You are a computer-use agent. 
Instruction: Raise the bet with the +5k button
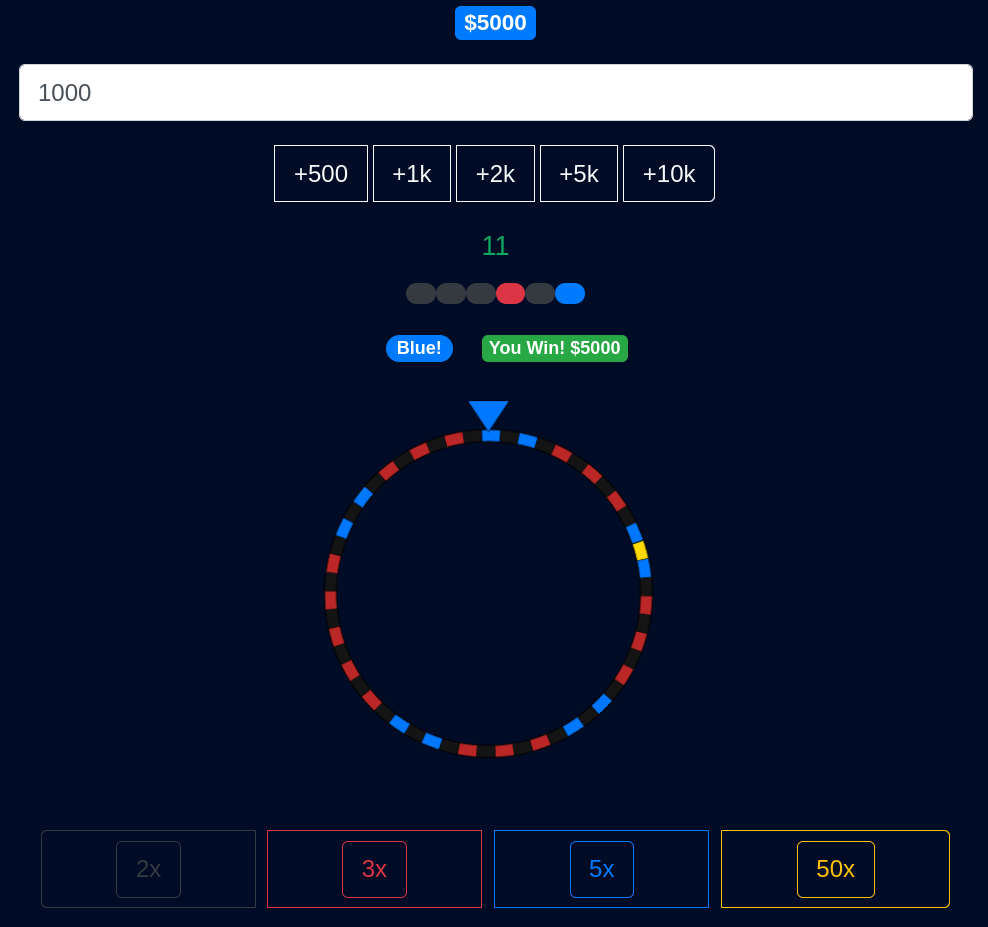[579, 174]
